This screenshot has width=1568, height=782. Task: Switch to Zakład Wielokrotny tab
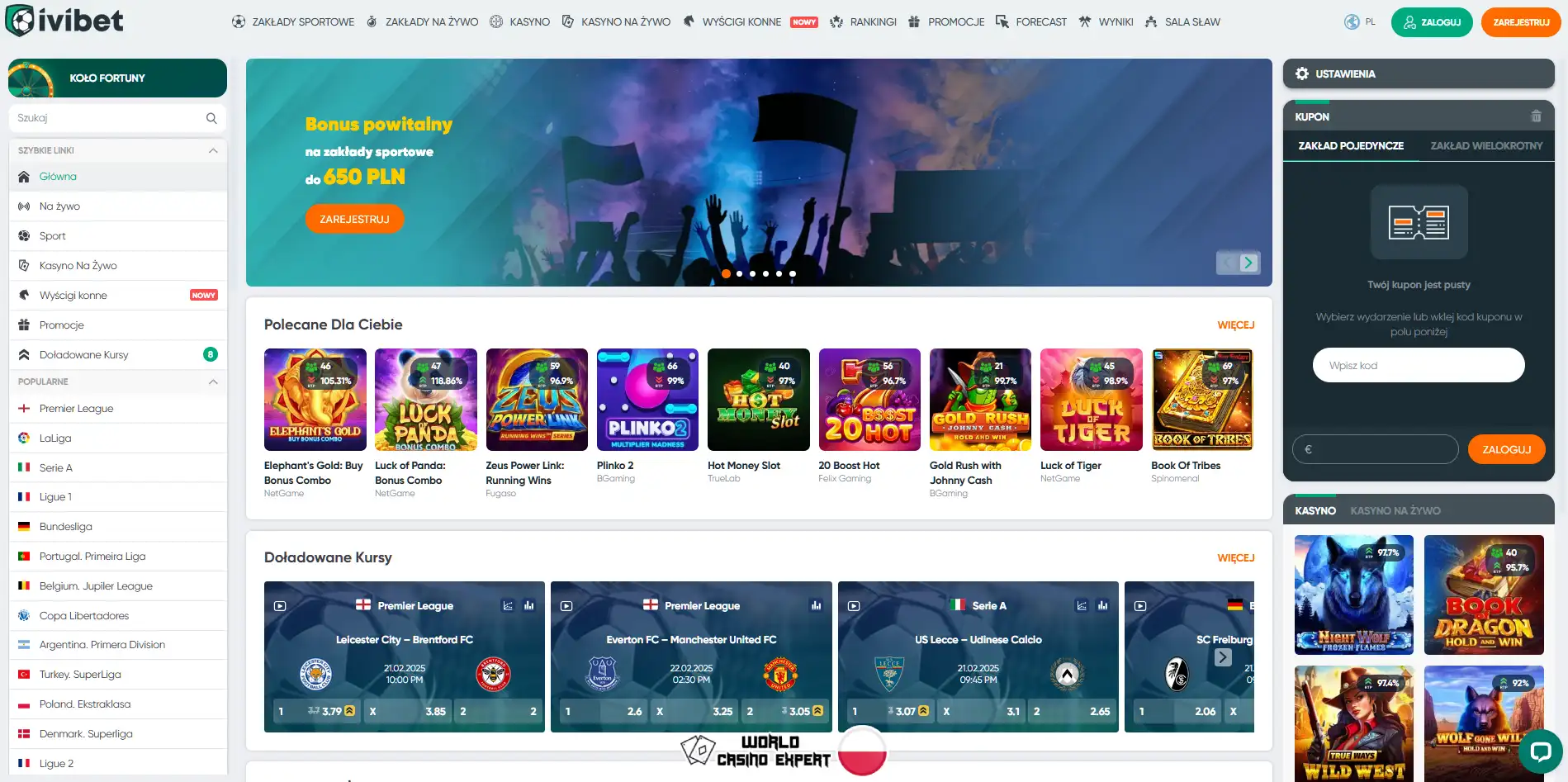tap(1486, 145)
